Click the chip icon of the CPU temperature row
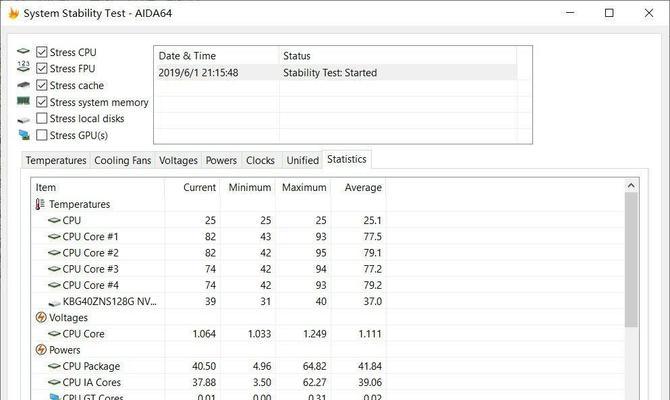670x400 pixels. pos(54,221)
